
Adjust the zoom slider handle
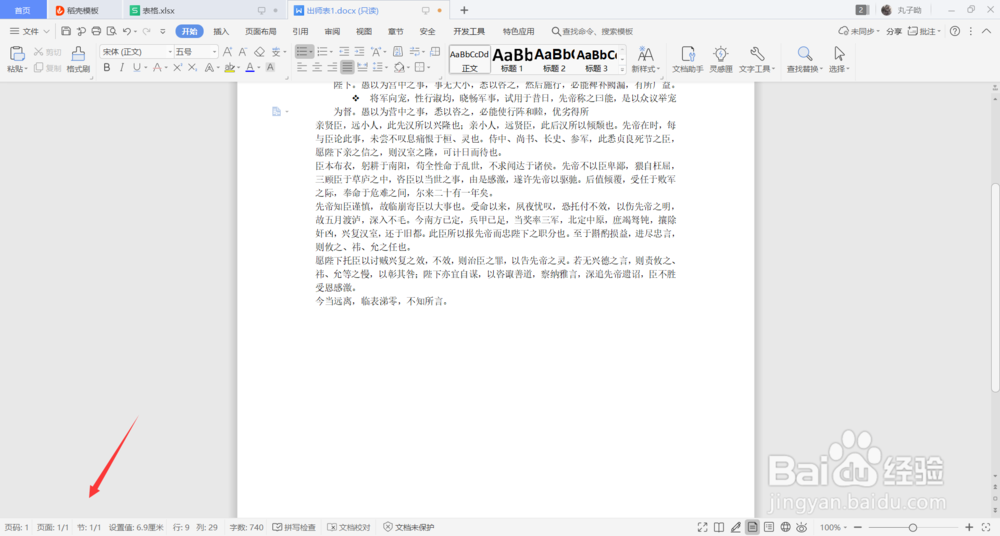coord(913,527)
